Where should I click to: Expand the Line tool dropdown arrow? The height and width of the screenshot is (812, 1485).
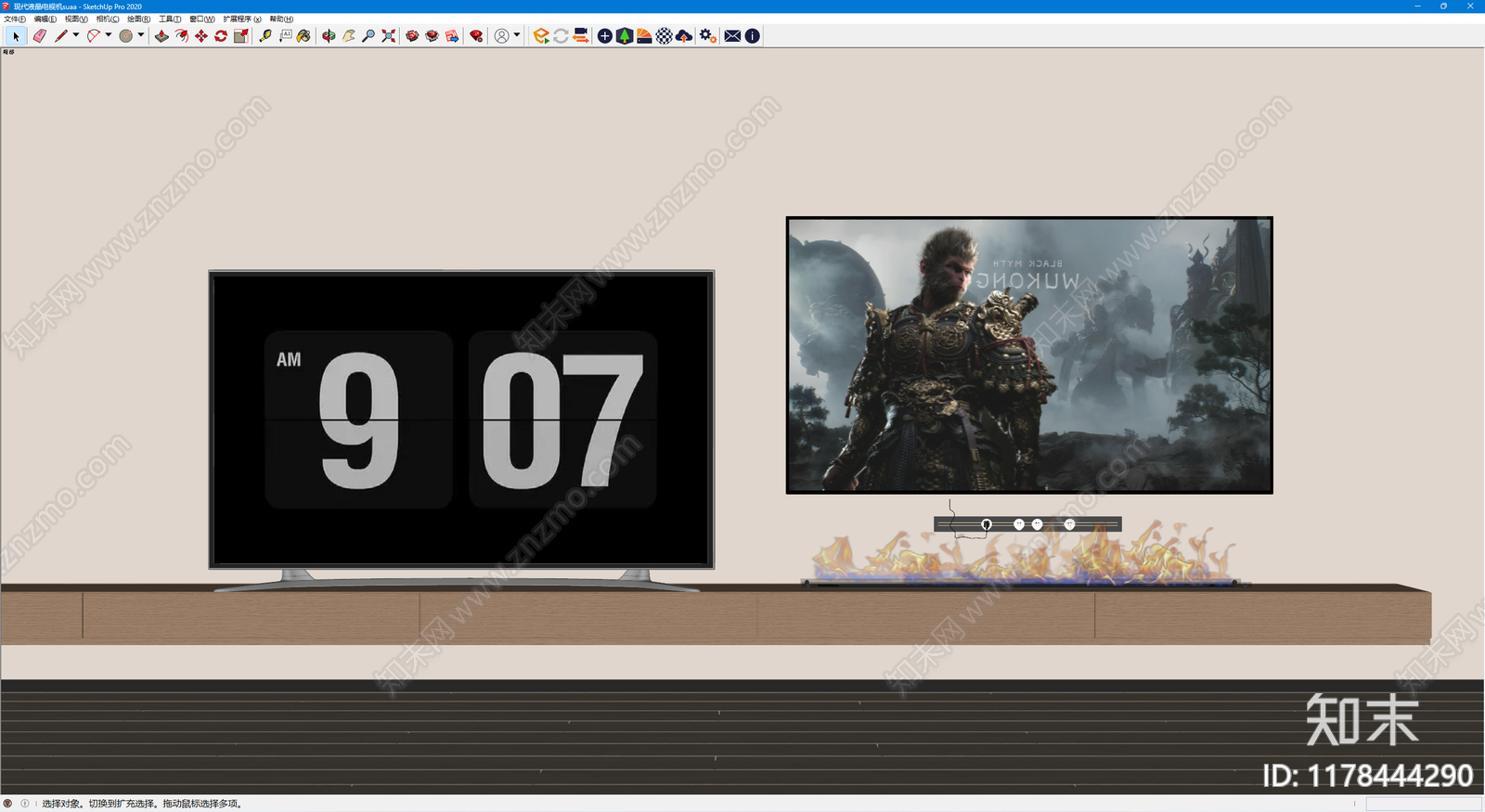click(x=76, y=35)
